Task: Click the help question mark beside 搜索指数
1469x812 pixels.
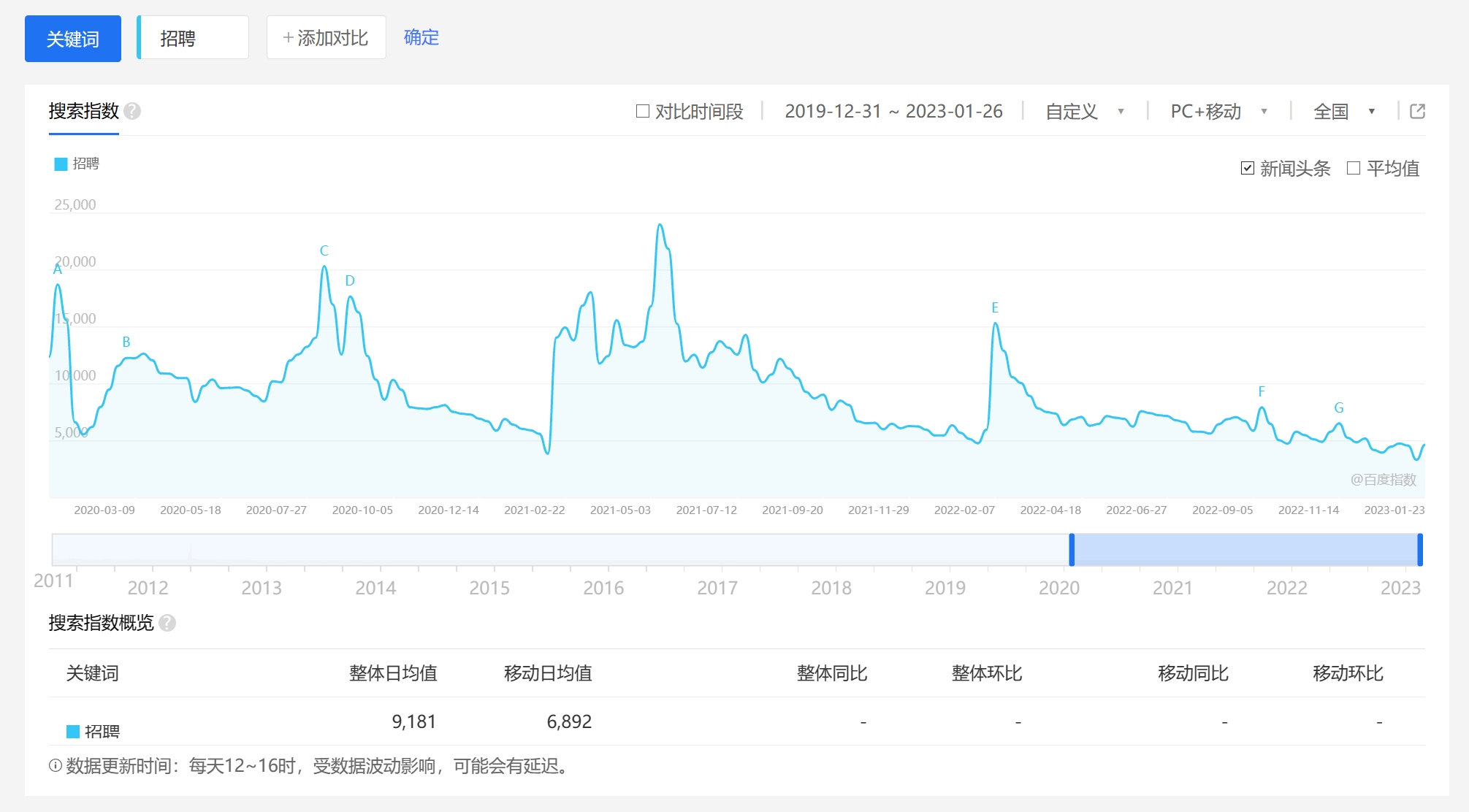Action: 131,111
